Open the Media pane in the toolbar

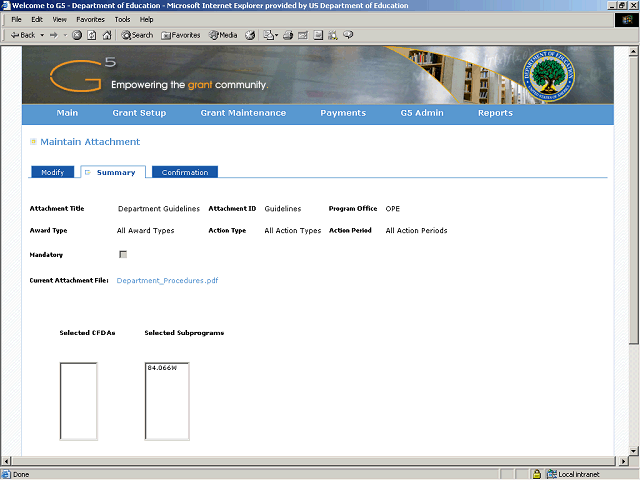tap(223, 35)
